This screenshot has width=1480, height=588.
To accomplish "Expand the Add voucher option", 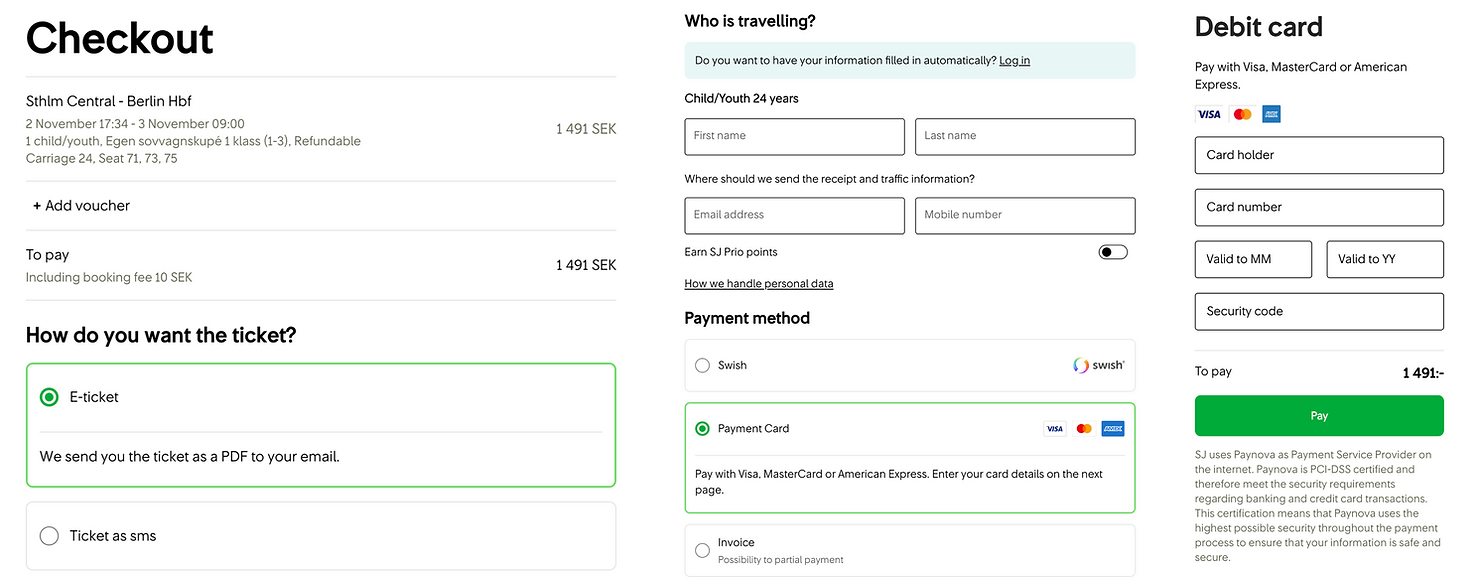I will (x=81, y=206).
